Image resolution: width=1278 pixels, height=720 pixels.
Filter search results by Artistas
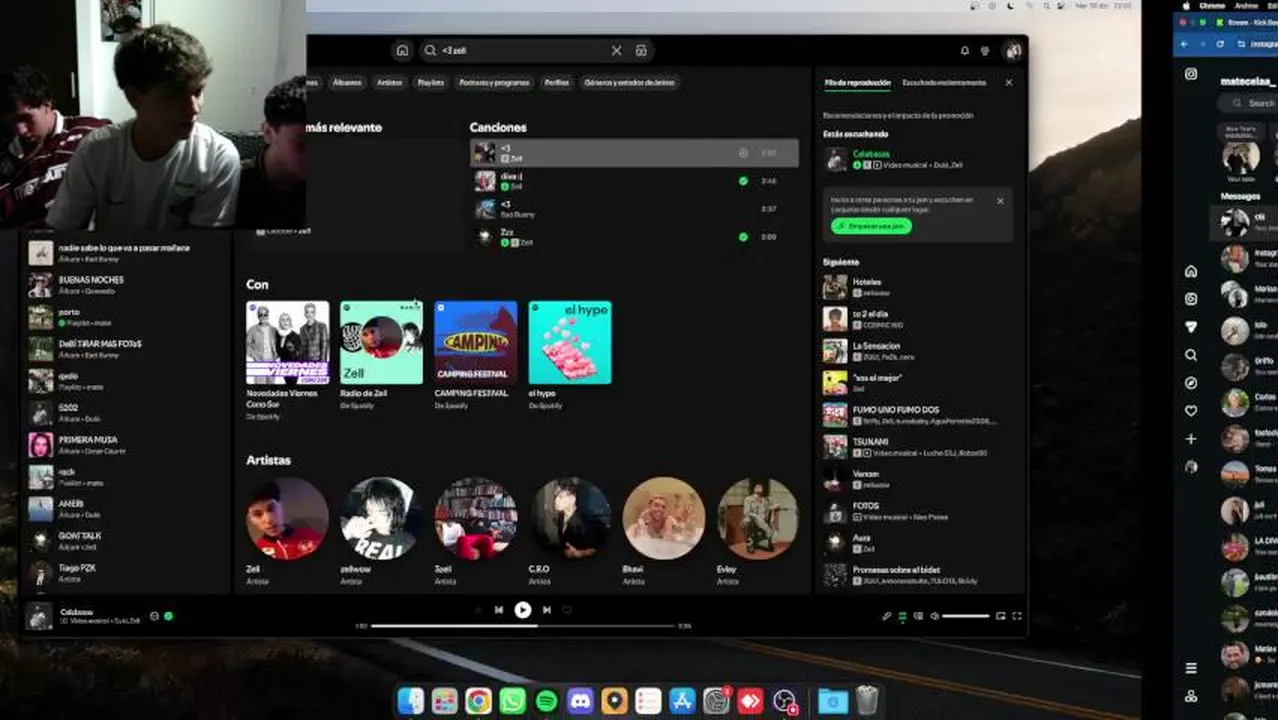point(390,83)
